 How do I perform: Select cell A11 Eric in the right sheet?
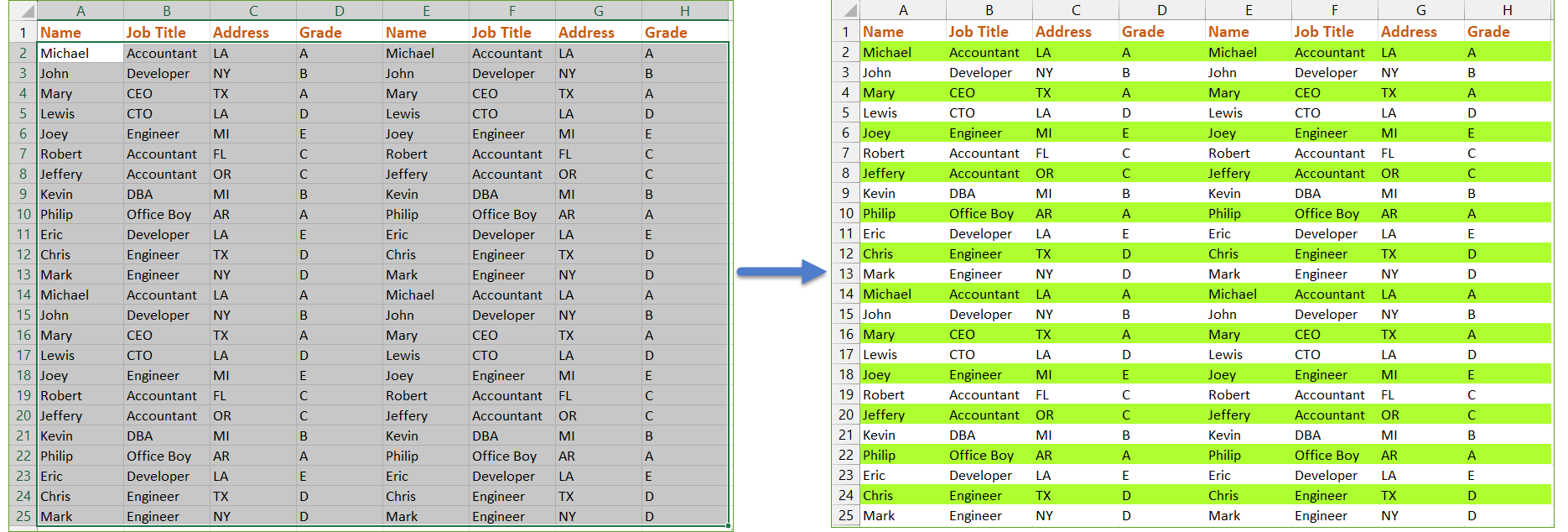(x=903, y=233)
